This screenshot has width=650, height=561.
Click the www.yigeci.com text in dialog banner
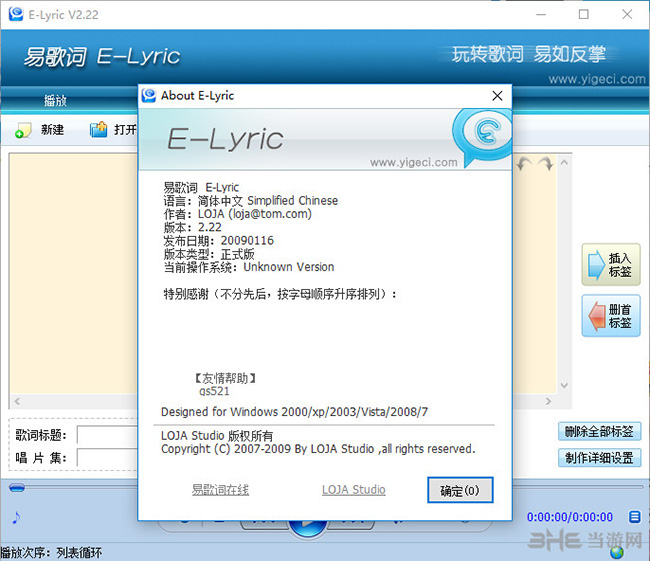[x=414, y=163]
